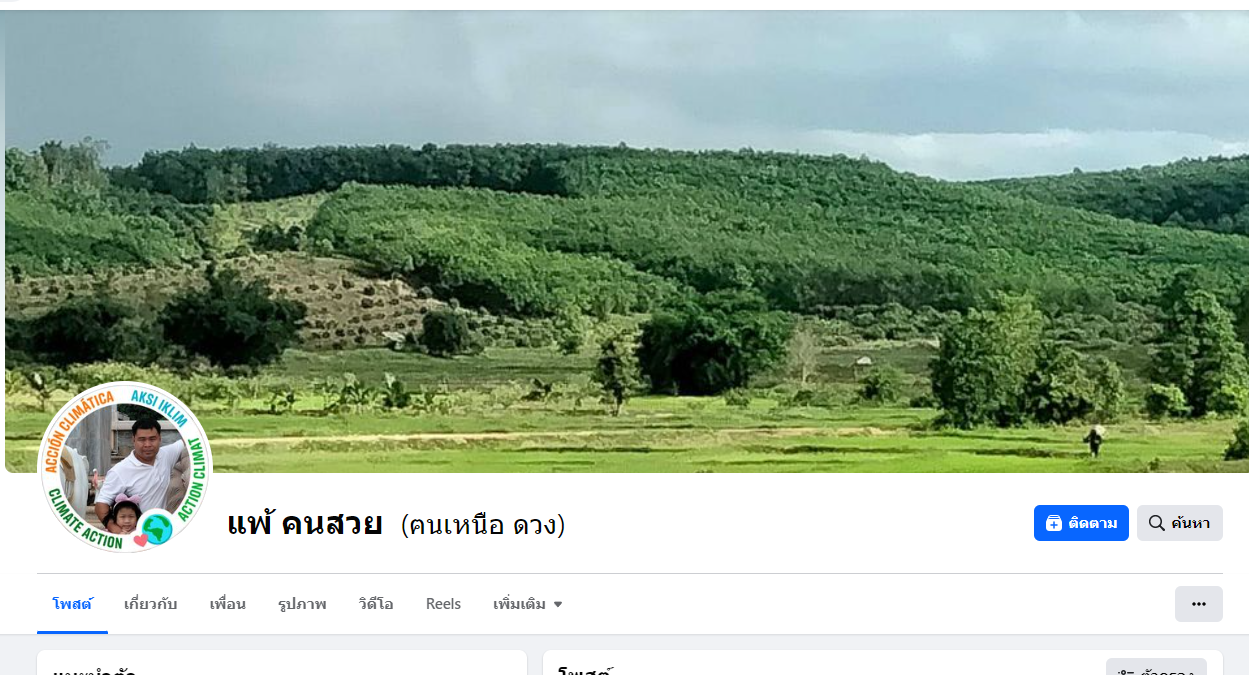Screen dimensions: 1249x675
Task: View the วิดีโอ tab
Action: tap(376, 604)
